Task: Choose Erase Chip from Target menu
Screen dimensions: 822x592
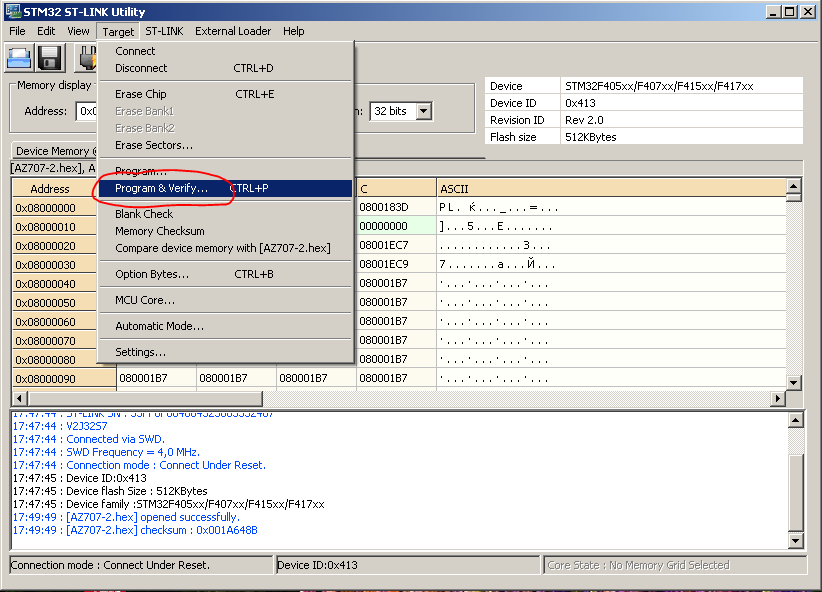Action: tap(141, 94)
